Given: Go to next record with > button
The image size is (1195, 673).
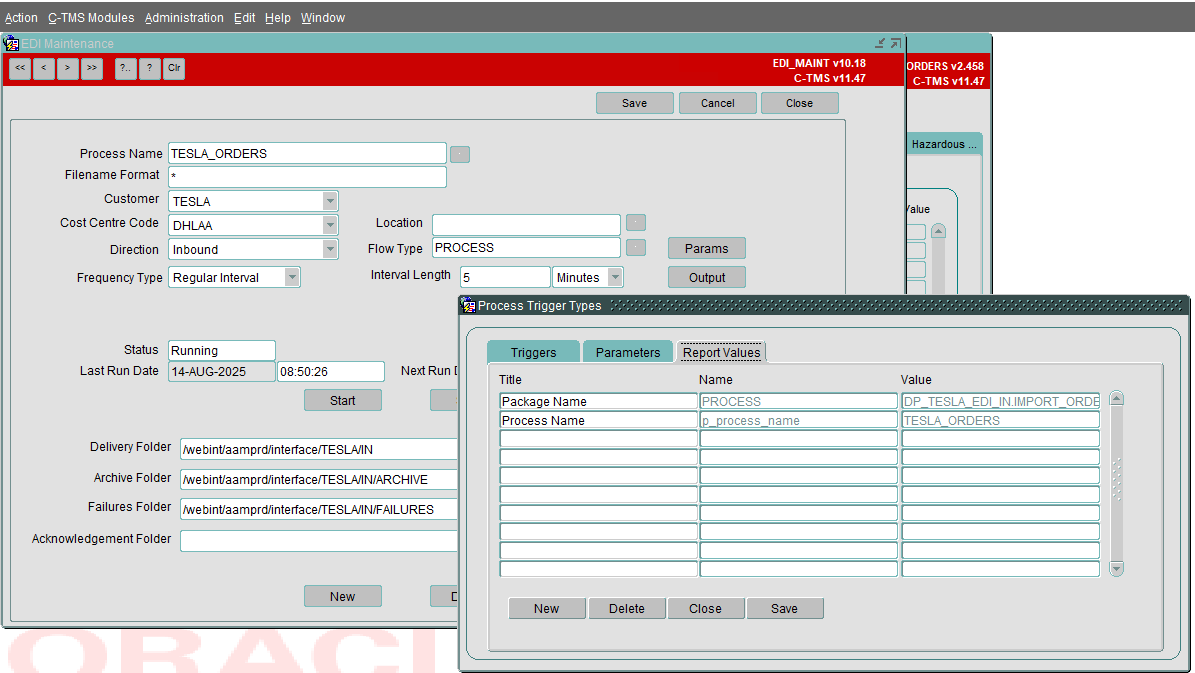Looking at the screenshot, I should coord(67,68).
